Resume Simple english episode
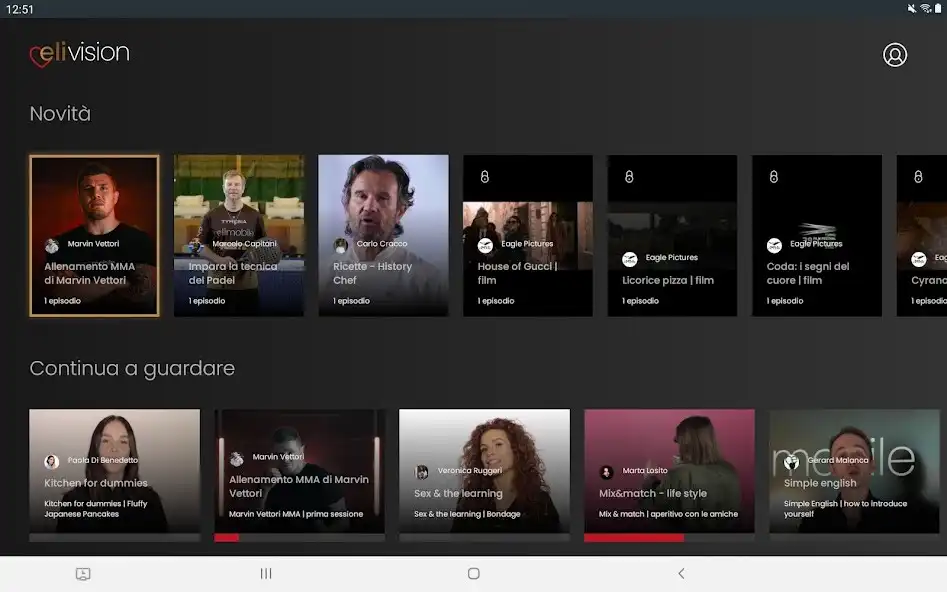The width and height of the screenshot is (947, 592). click(x=854, y=470)
